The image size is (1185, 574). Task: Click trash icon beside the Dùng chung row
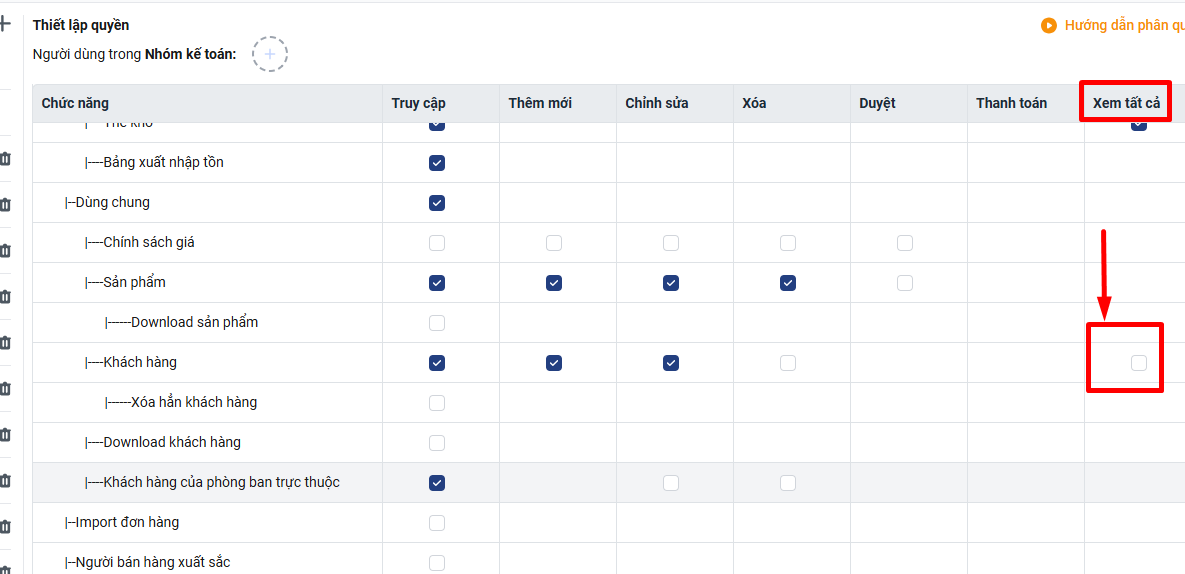coord(5,205)
